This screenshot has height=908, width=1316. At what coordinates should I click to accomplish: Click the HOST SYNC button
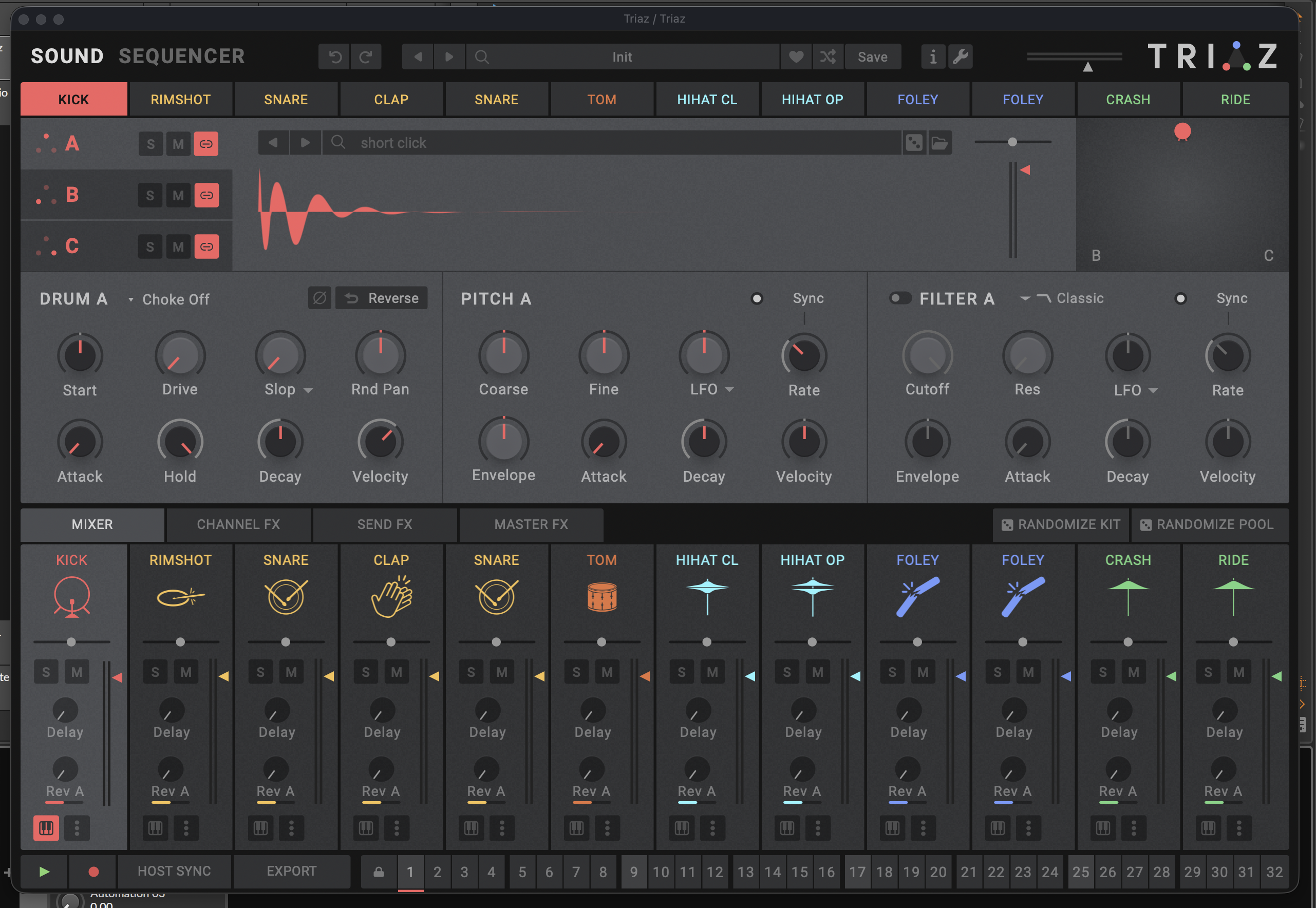tap(174, 872)
